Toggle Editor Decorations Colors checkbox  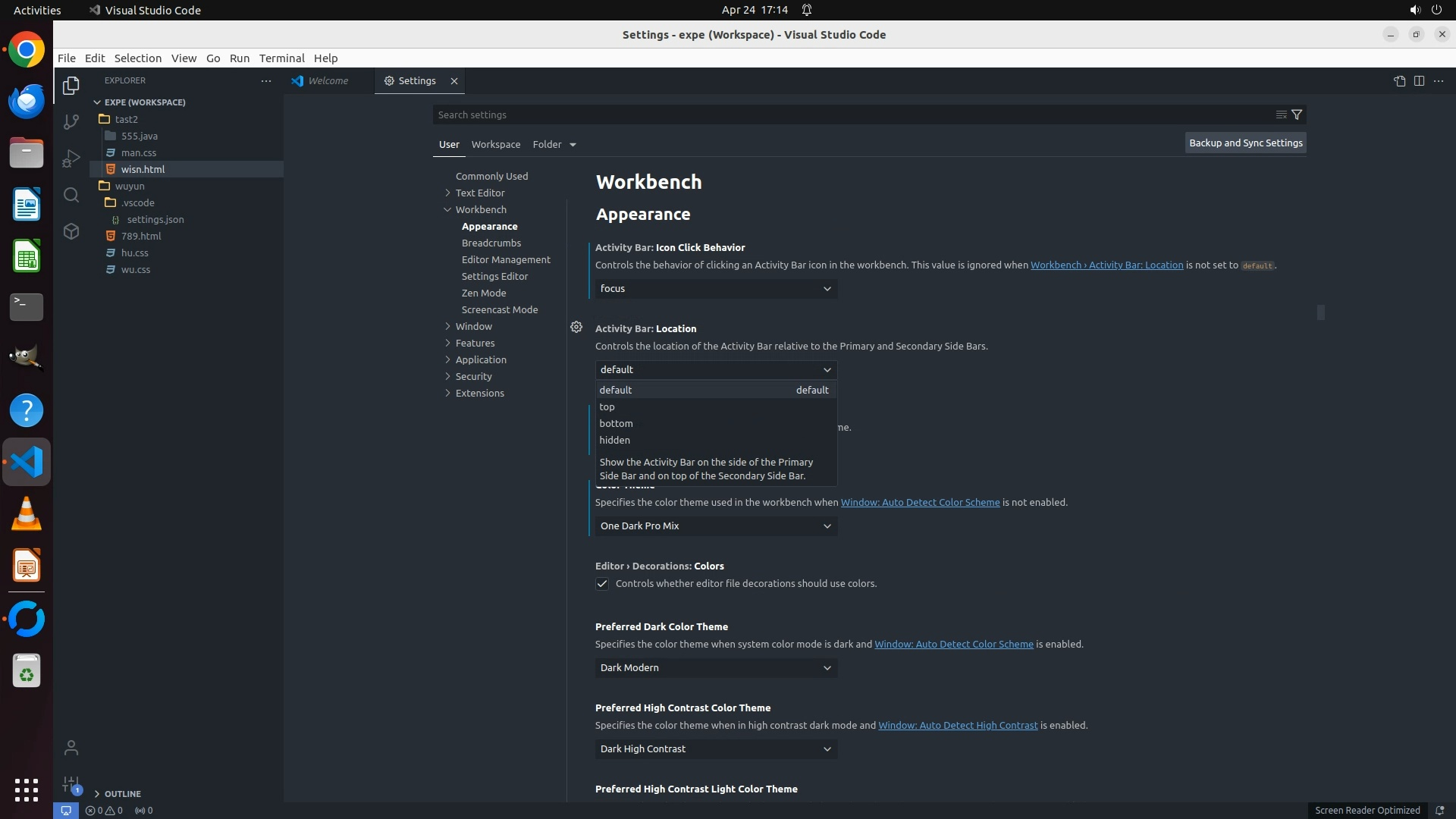(602, 584)
